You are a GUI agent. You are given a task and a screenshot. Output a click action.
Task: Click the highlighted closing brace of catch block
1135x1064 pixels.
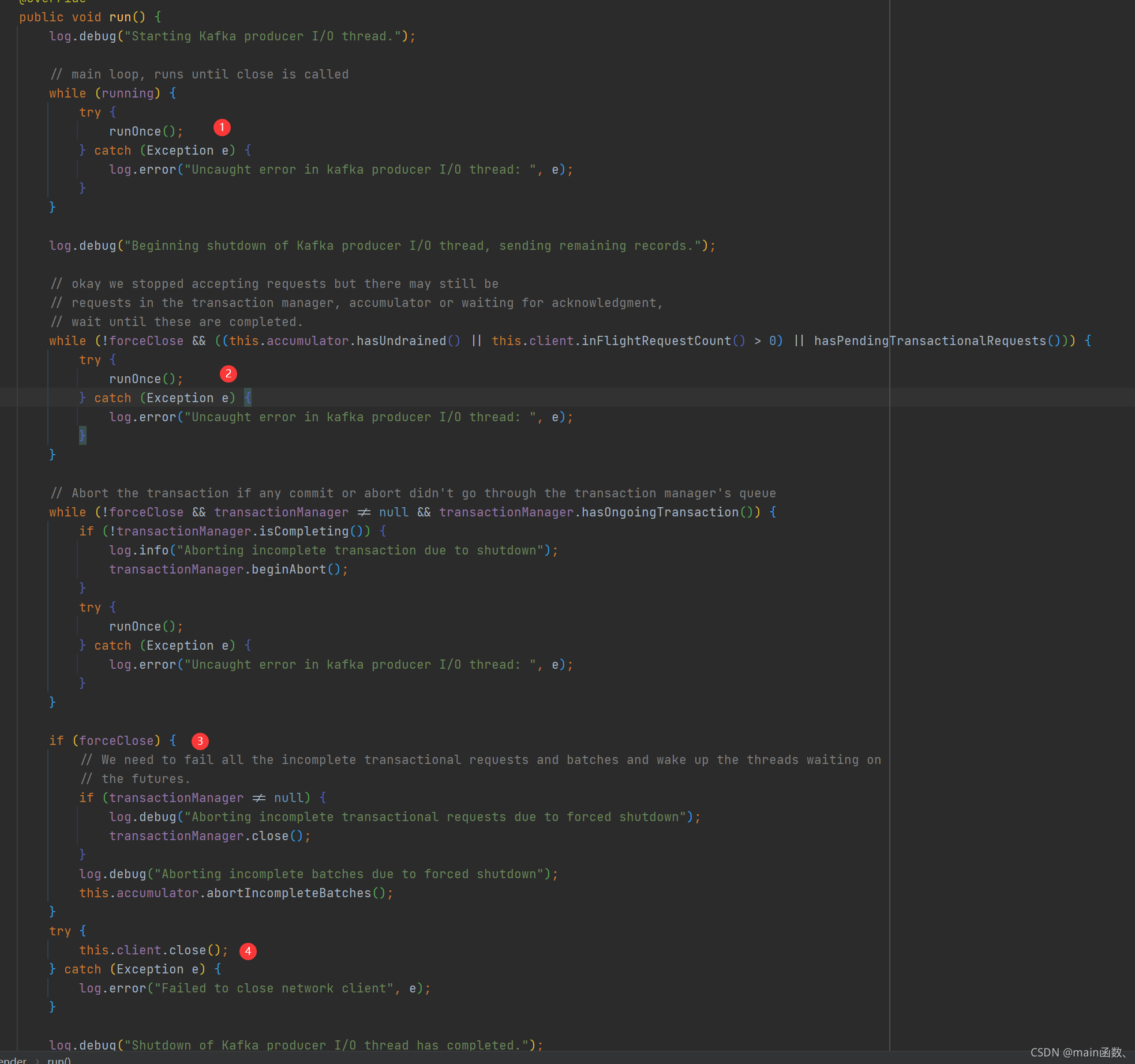tap(82, 435)
